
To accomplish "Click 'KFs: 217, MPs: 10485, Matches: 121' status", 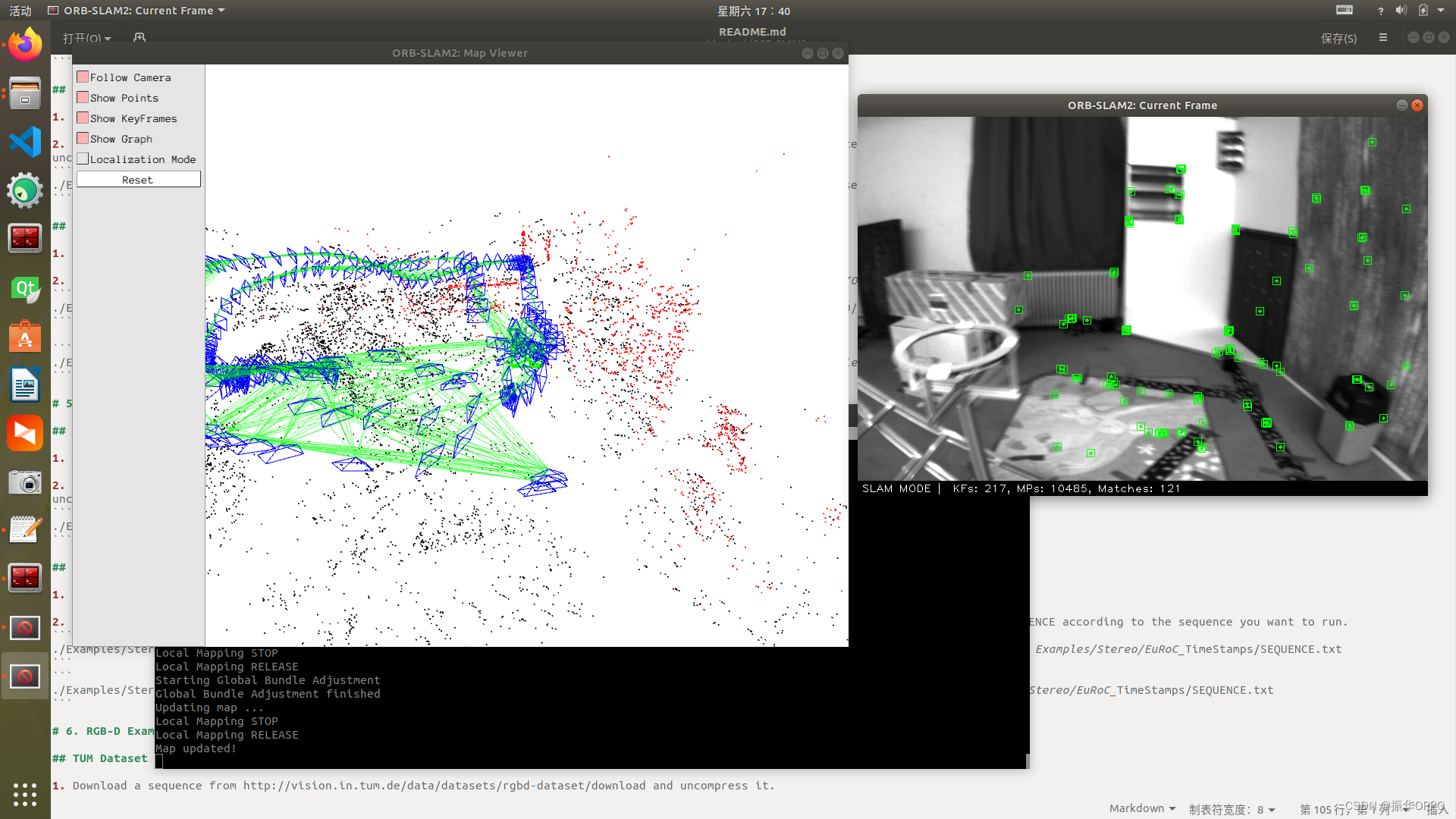I will 1066,488.
